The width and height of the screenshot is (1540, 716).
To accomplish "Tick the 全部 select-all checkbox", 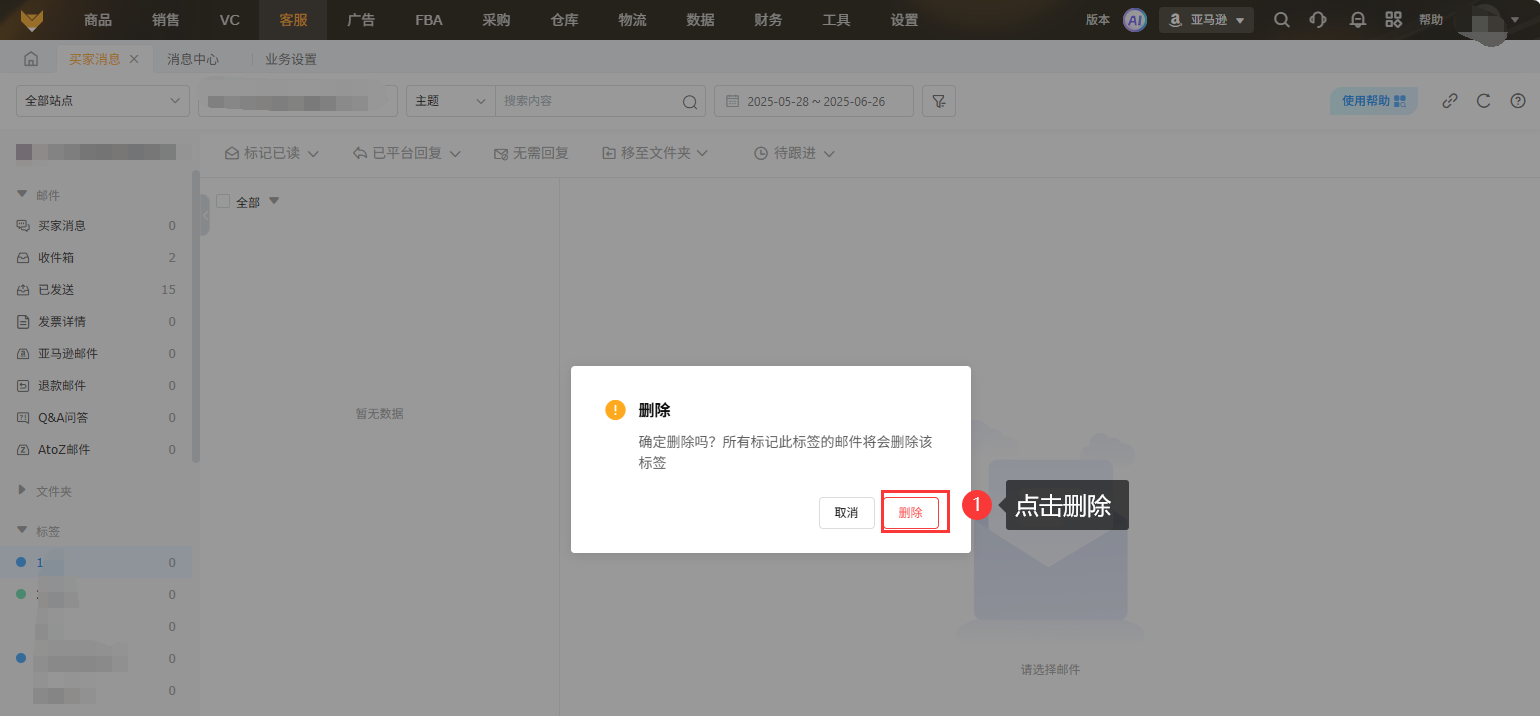I will pyautogui.click(x=223, y=201).
